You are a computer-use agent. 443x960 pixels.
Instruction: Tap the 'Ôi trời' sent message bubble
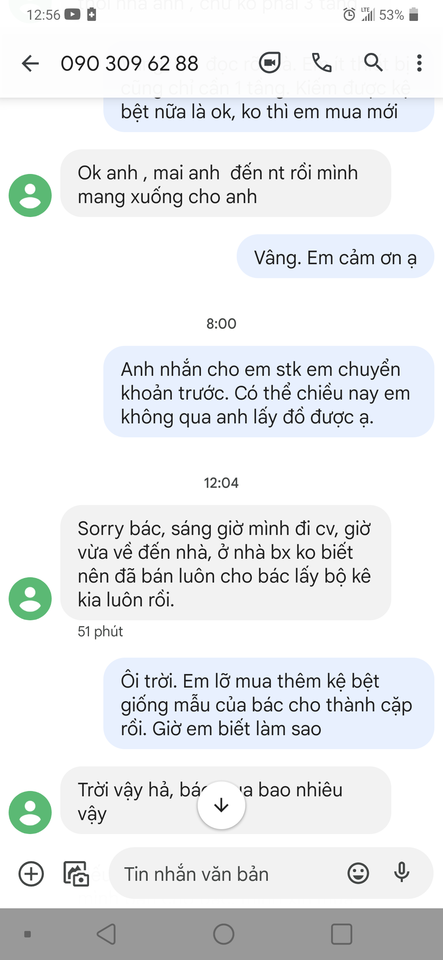269,703
